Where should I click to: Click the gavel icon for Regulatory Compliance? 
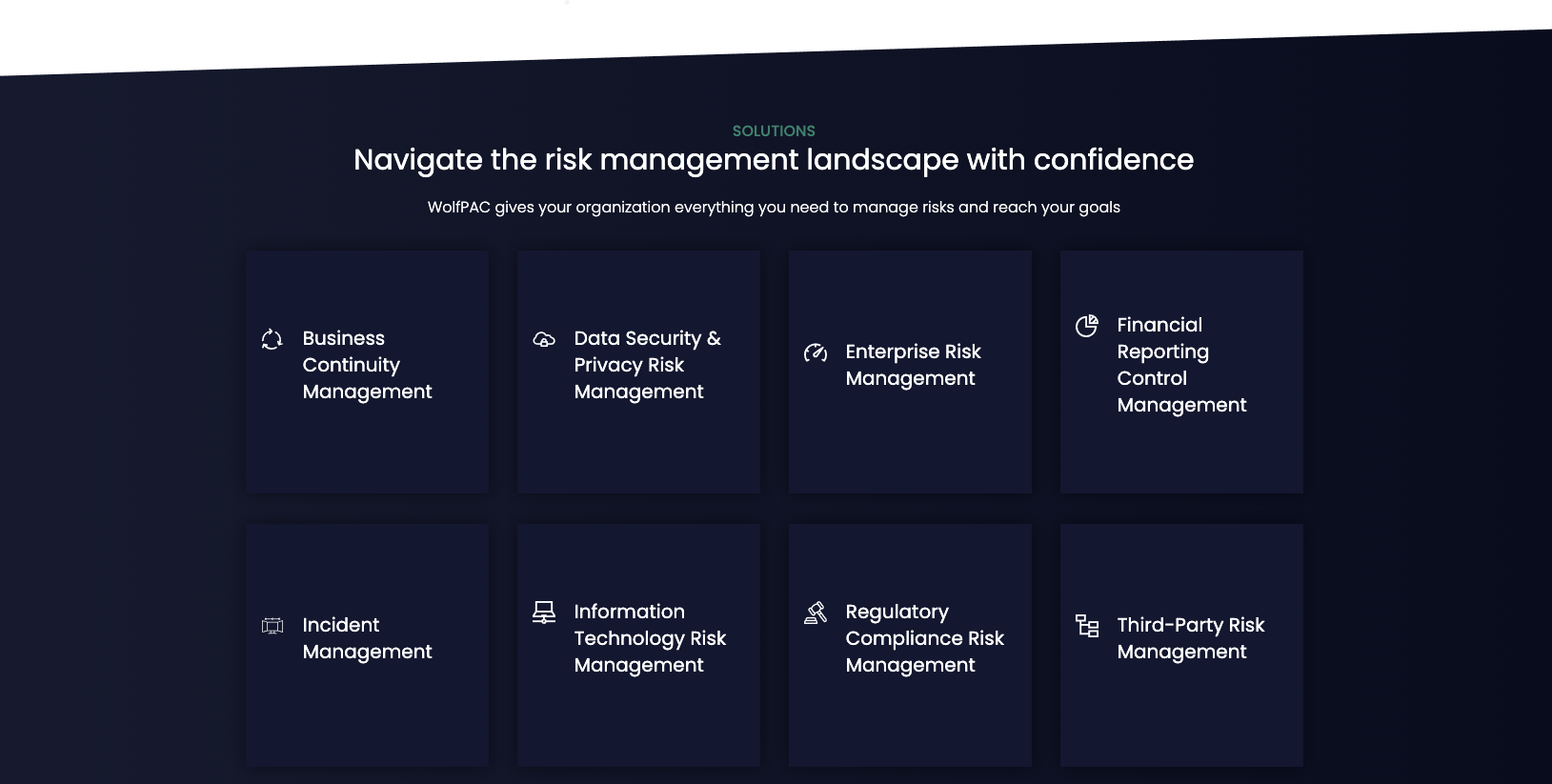tap(816, 613)
